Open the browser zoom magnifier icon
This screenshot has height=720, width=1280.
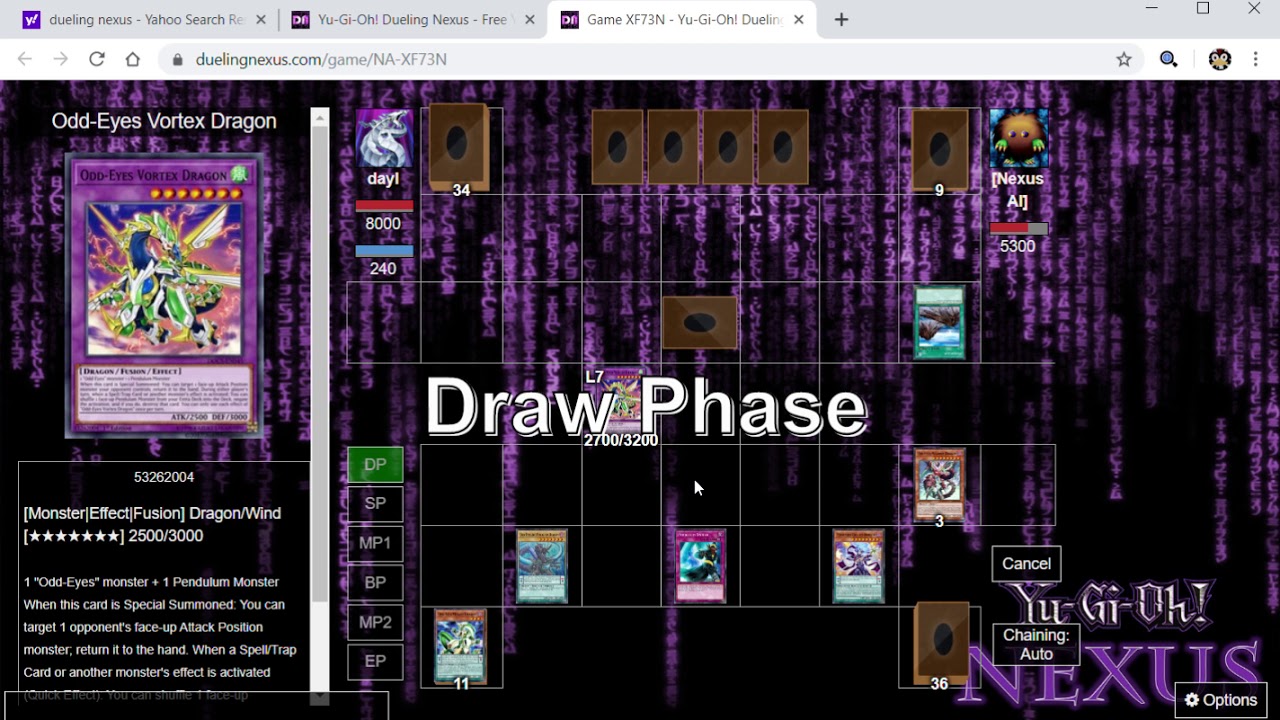[1168, 59]
